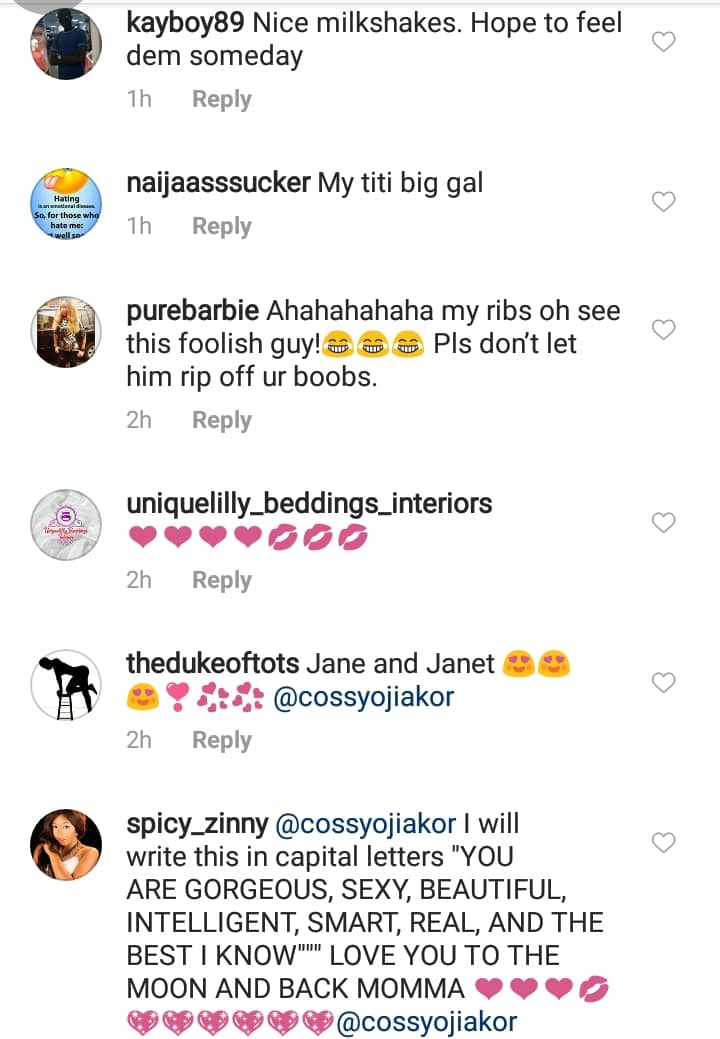Open naijaasssucker's profile avatar
This screenshot has width=720, height=1039.
[x=66, y=205]
